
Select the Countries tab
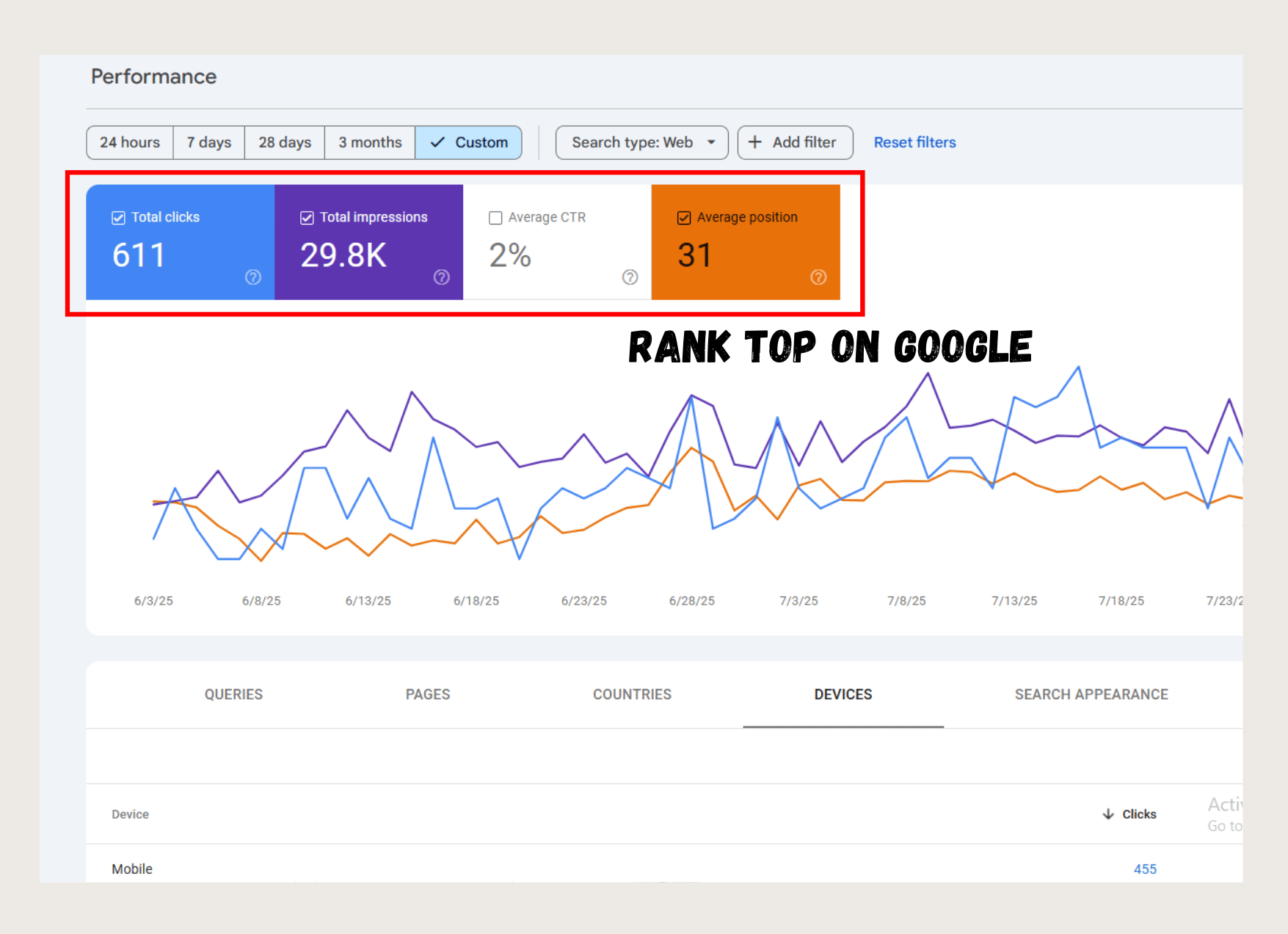[632, 694]
